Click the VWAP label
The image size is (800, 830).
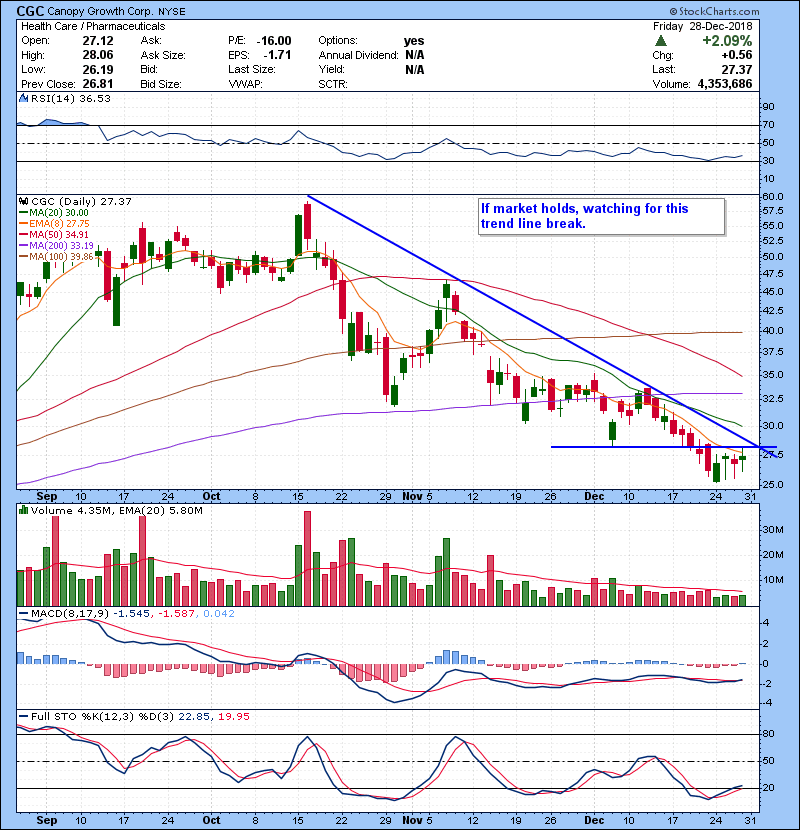(245, 84)
